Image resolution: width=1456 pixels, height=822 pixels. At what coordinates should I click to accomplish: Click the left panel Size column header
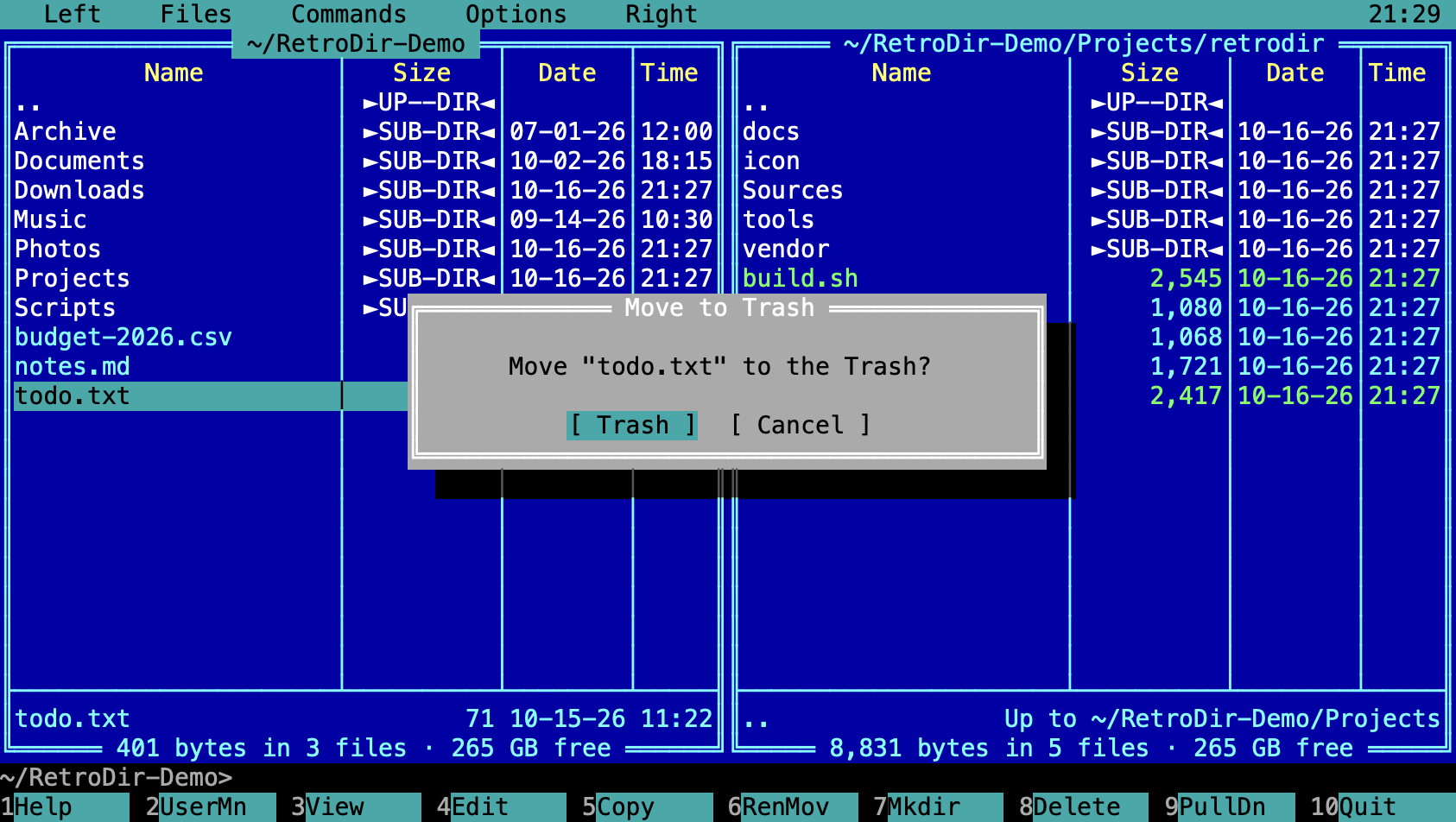(421, 73)
